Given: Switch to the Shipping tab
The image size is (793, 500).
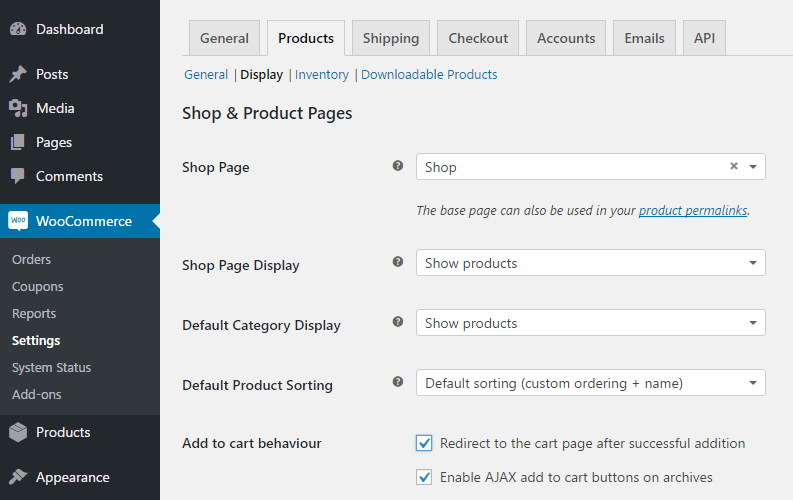Looking at the screenshot, I should [x=390, y=38].
